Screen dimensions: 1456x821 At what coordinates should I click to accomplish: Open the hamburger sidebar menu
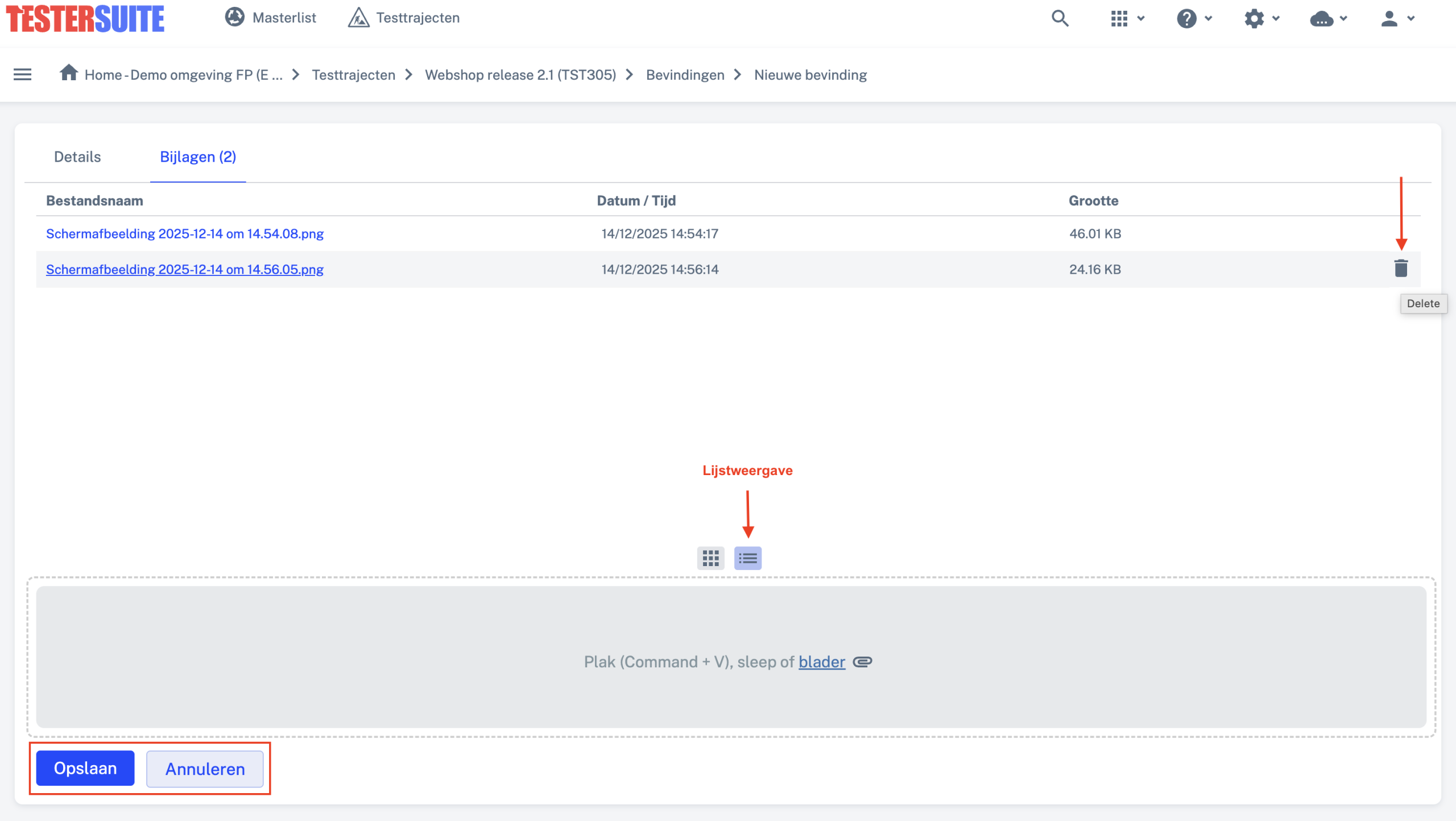tap(22, 75)
